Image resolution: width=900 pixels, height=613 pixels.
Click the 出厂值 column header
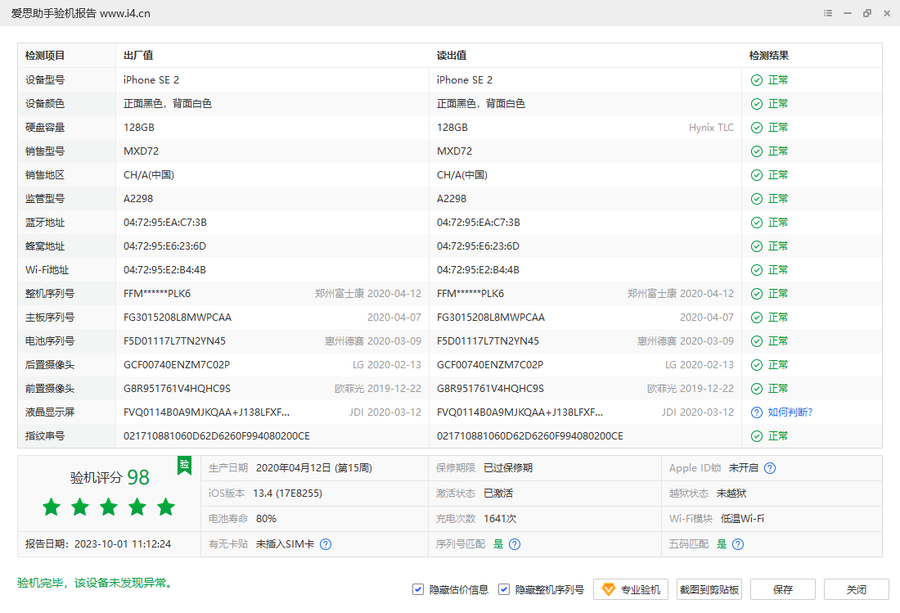coord(138,56)
